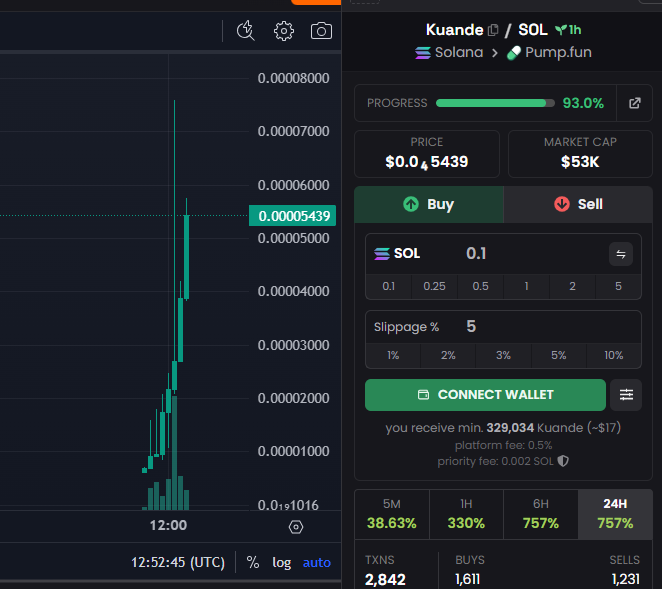662x589 pixels.
Task: Select the 5M stats period
Action: pyautogui.click(x=392, y=514)
